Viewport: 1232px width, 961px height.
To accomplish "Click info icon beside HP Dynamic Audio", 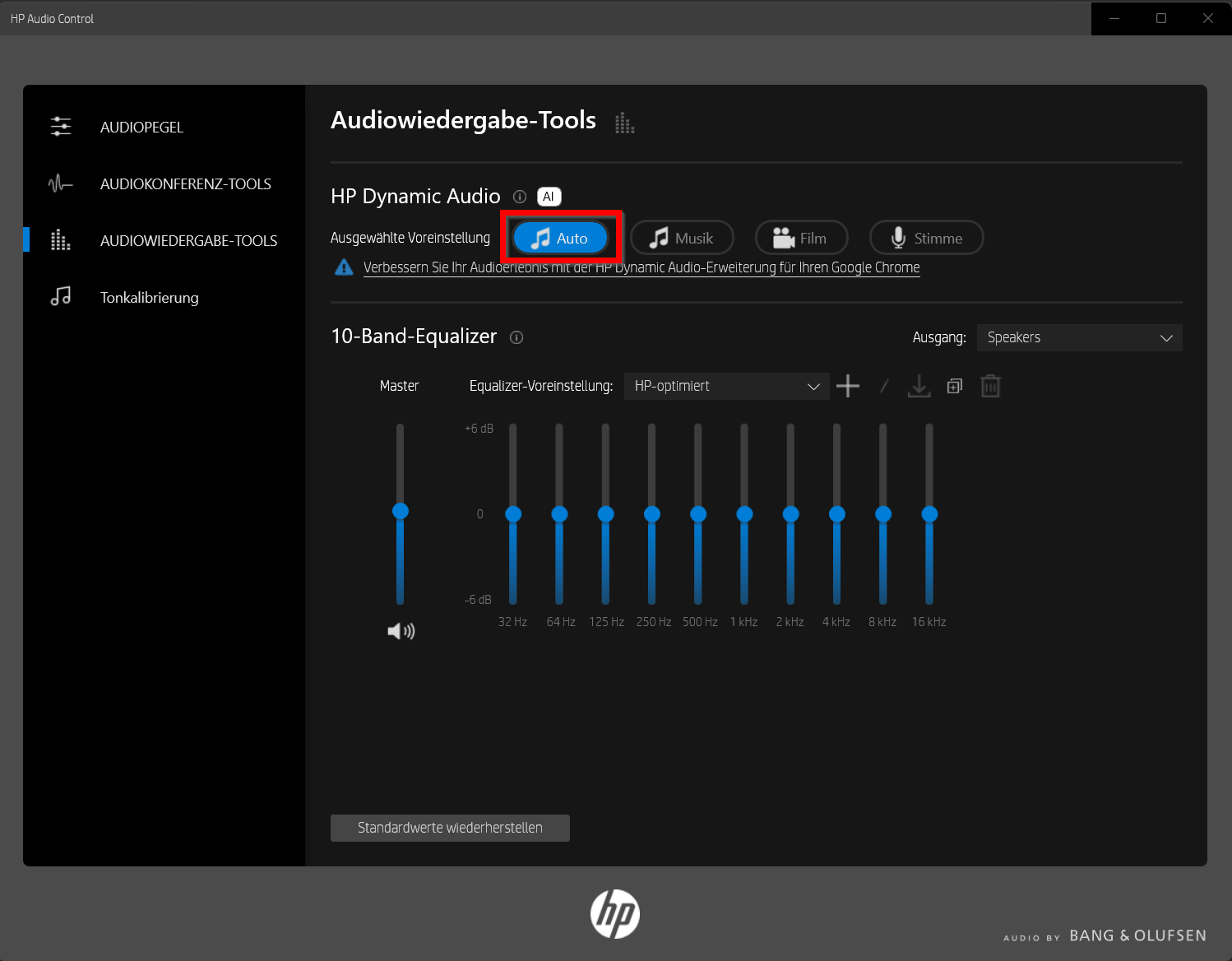I will (520, 197).
